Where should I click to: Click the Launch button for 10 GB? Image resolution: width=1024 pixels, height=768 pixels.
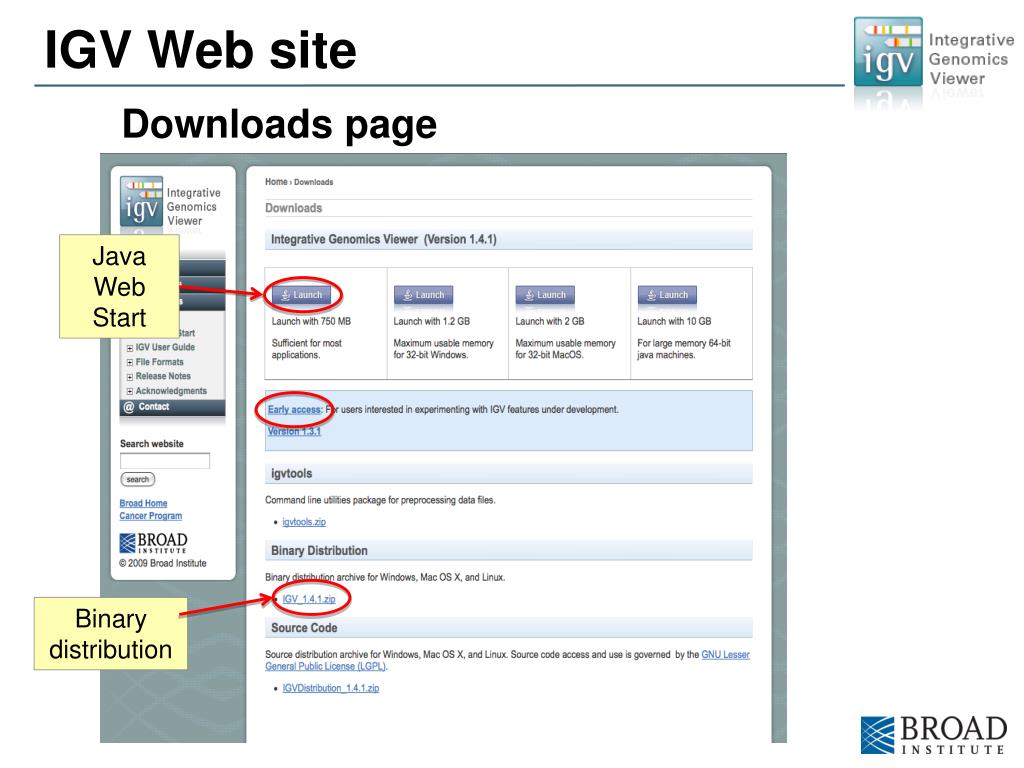(667, 295)
